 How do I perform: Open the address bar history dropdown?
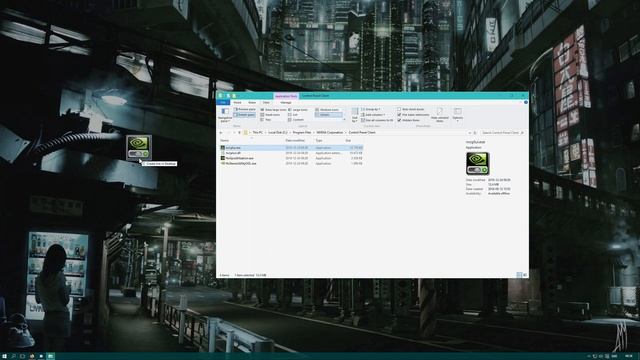coord(469,133)
